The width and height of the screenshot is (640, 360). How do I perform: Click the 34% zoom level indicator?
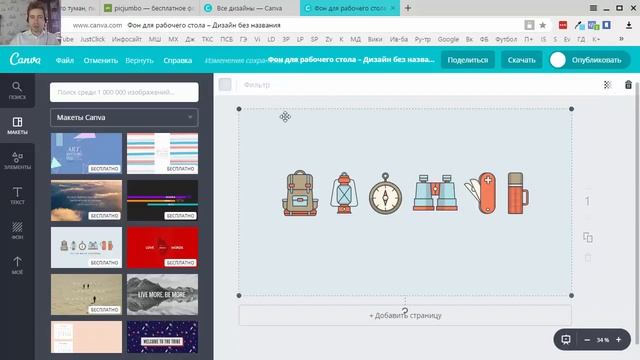click(x=602, y=340)
